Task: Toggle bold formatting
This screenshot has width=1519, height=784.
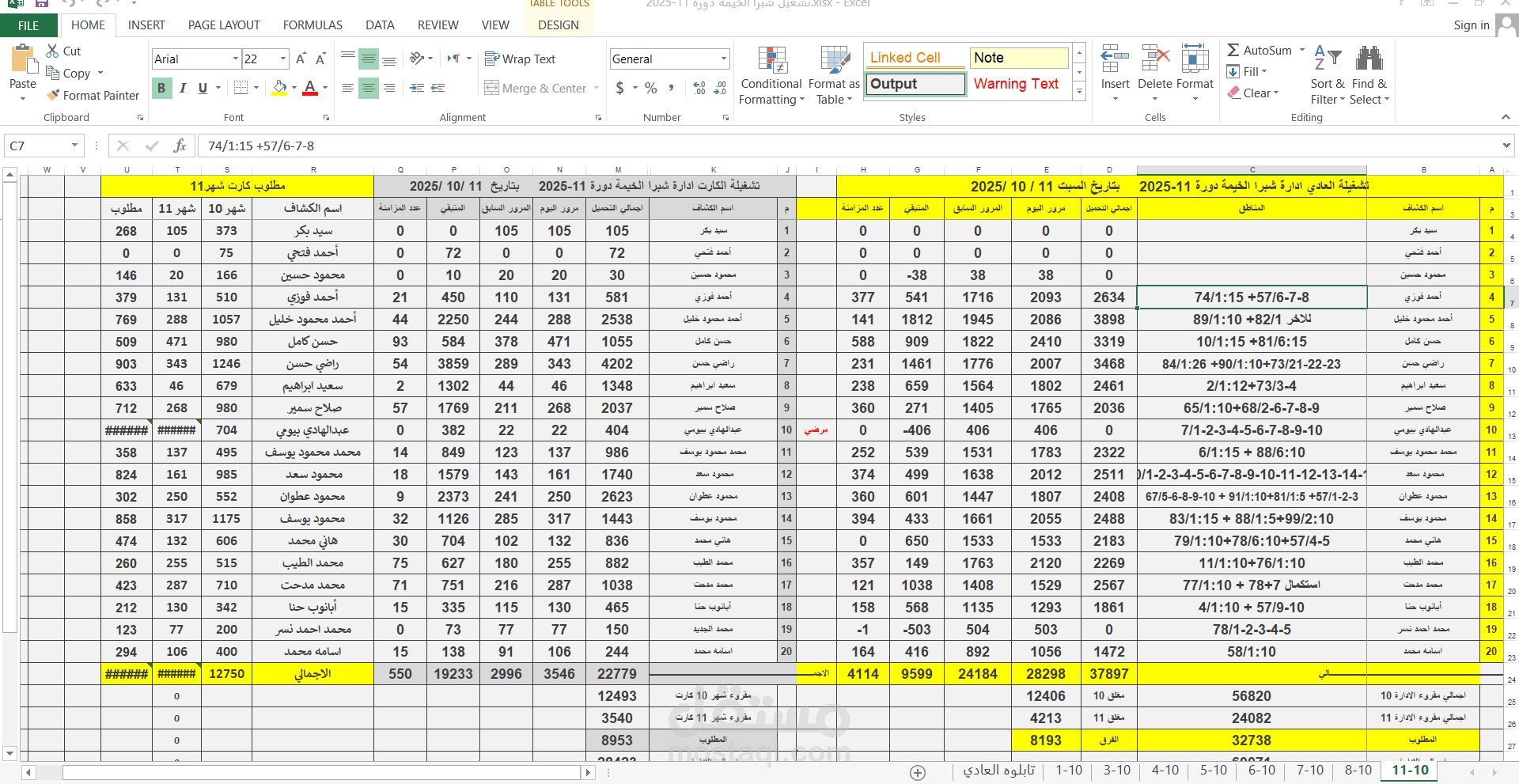Action: pos(161,88)
